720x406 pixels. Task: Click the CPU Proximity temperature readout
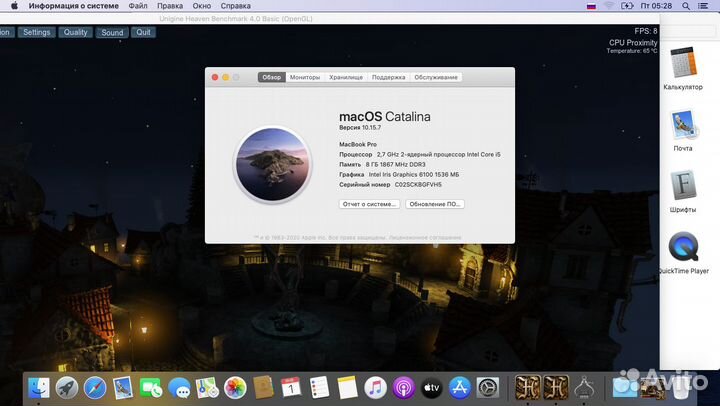[x=632, y=46]
